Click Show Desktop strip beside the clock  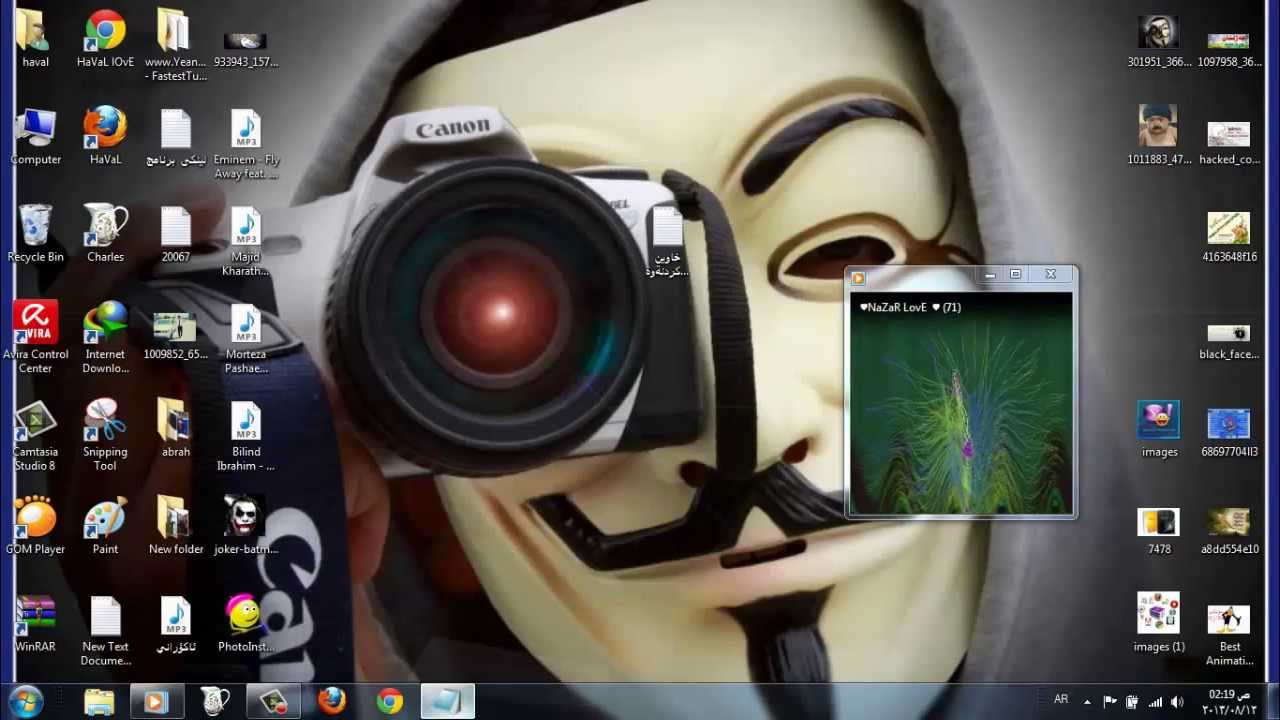(1272, 701)
